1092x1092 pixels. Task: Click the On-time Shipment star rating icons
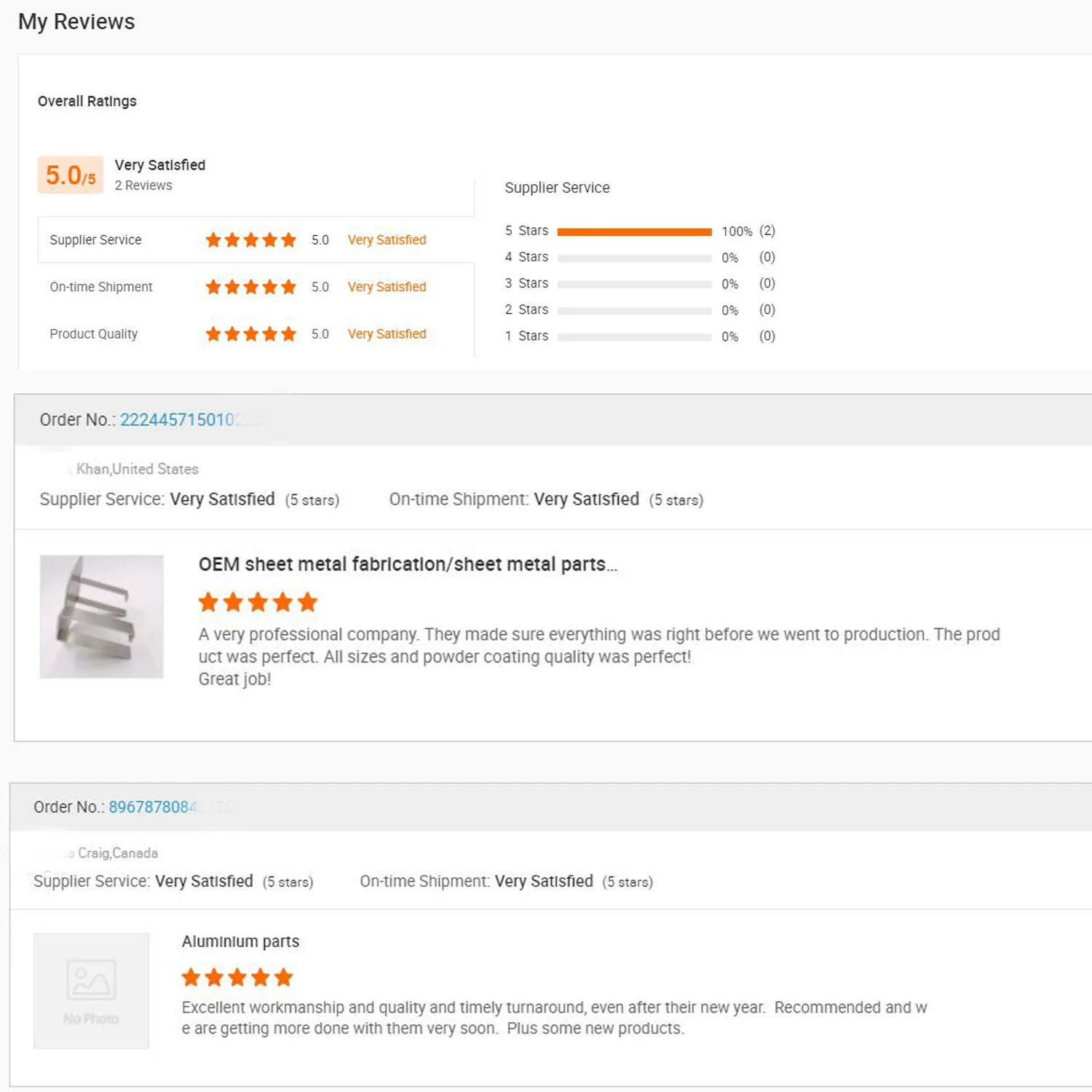coord(250,287)
